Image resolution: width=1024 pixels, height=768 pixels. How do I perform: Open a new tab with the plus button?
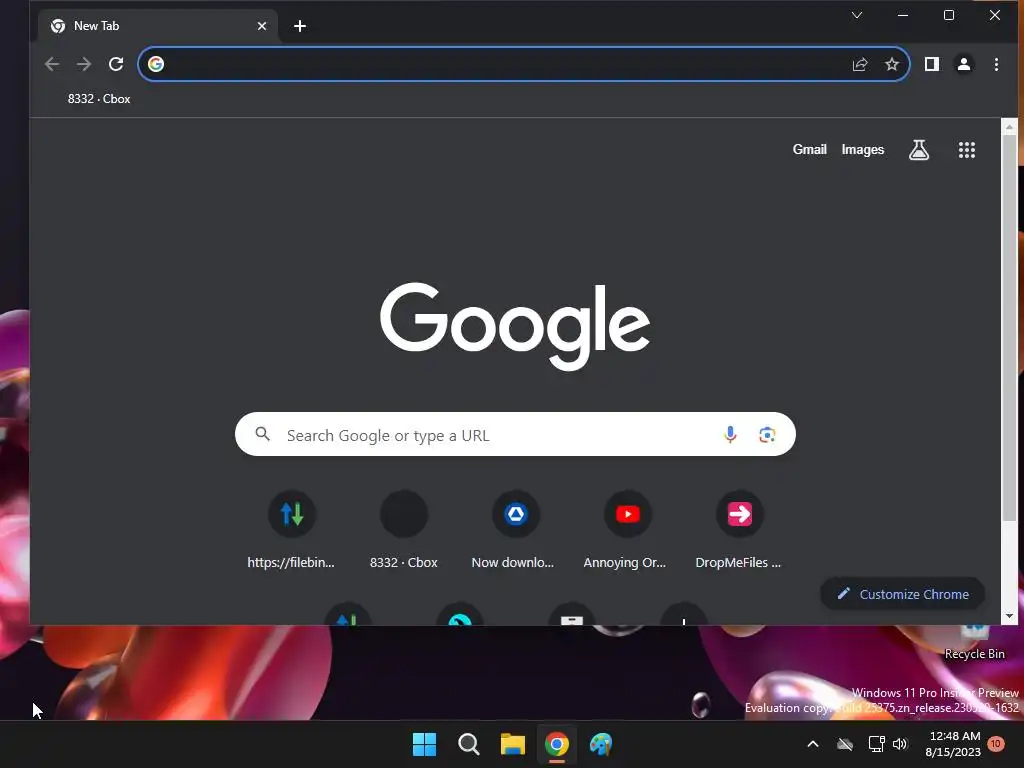(x=300, y=26)
